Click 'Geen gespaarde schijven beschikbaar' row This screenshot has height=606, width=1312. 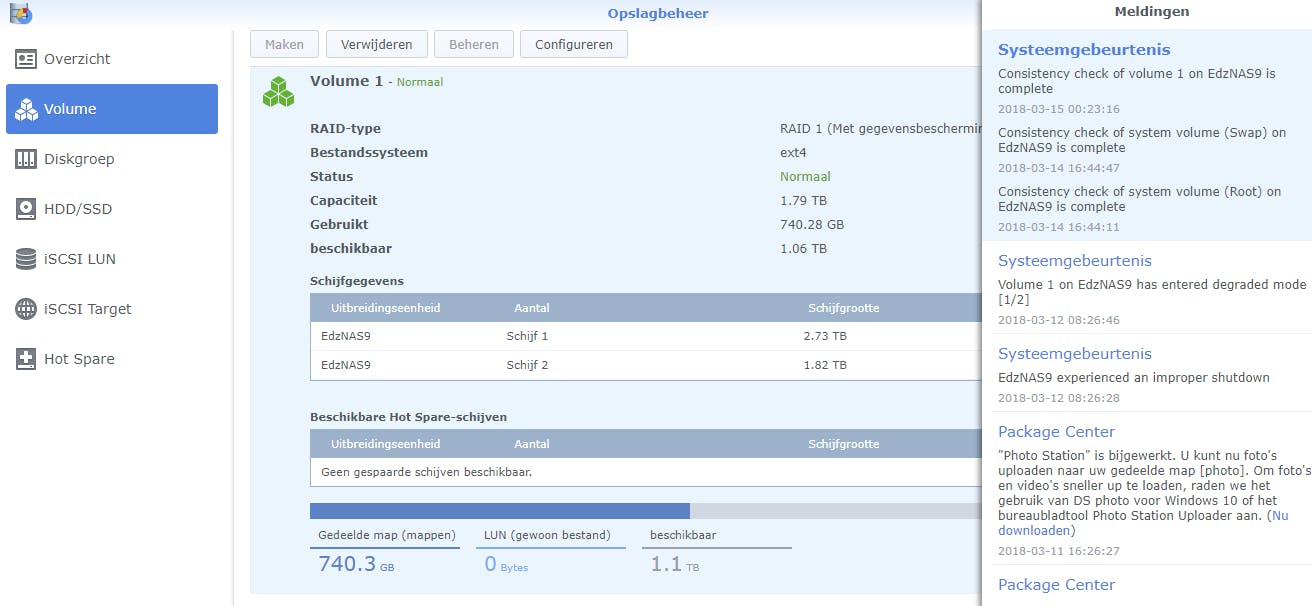(646, 471)
